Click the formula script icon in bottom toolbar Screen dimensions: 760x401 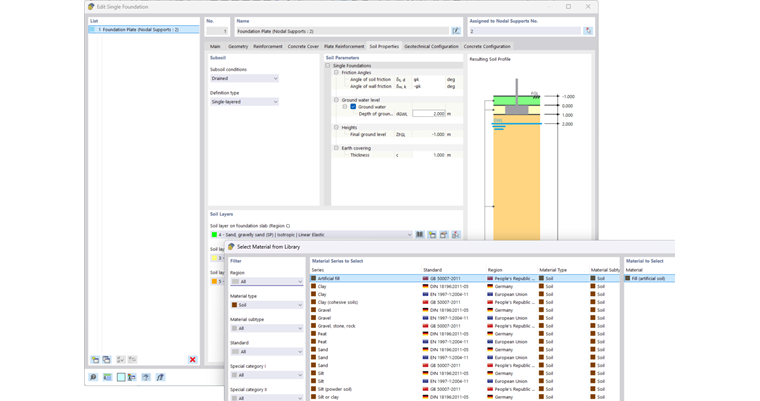pos(160,377)
